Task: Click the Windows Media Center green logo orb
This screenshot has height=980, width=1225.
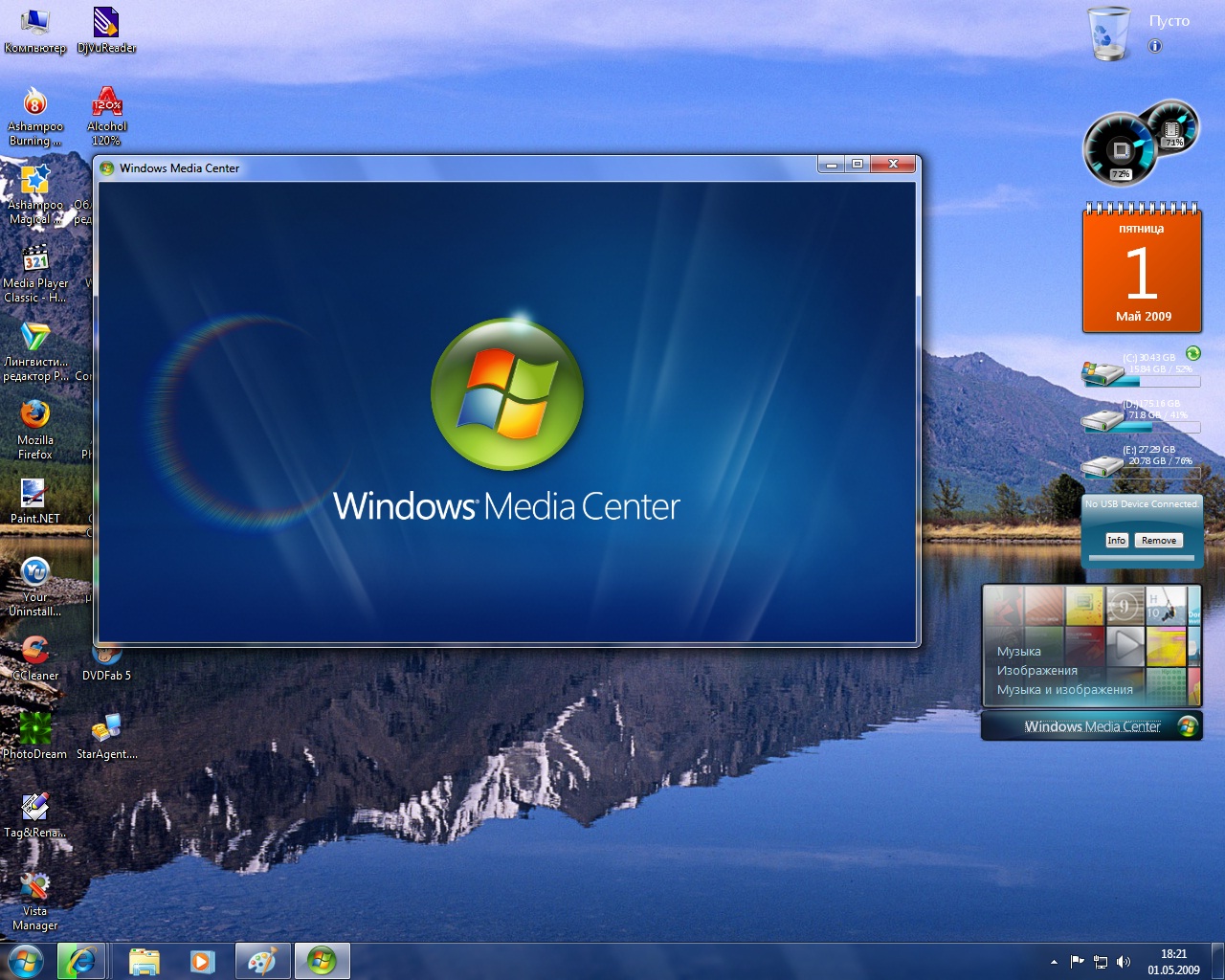Action: [507, 394]
